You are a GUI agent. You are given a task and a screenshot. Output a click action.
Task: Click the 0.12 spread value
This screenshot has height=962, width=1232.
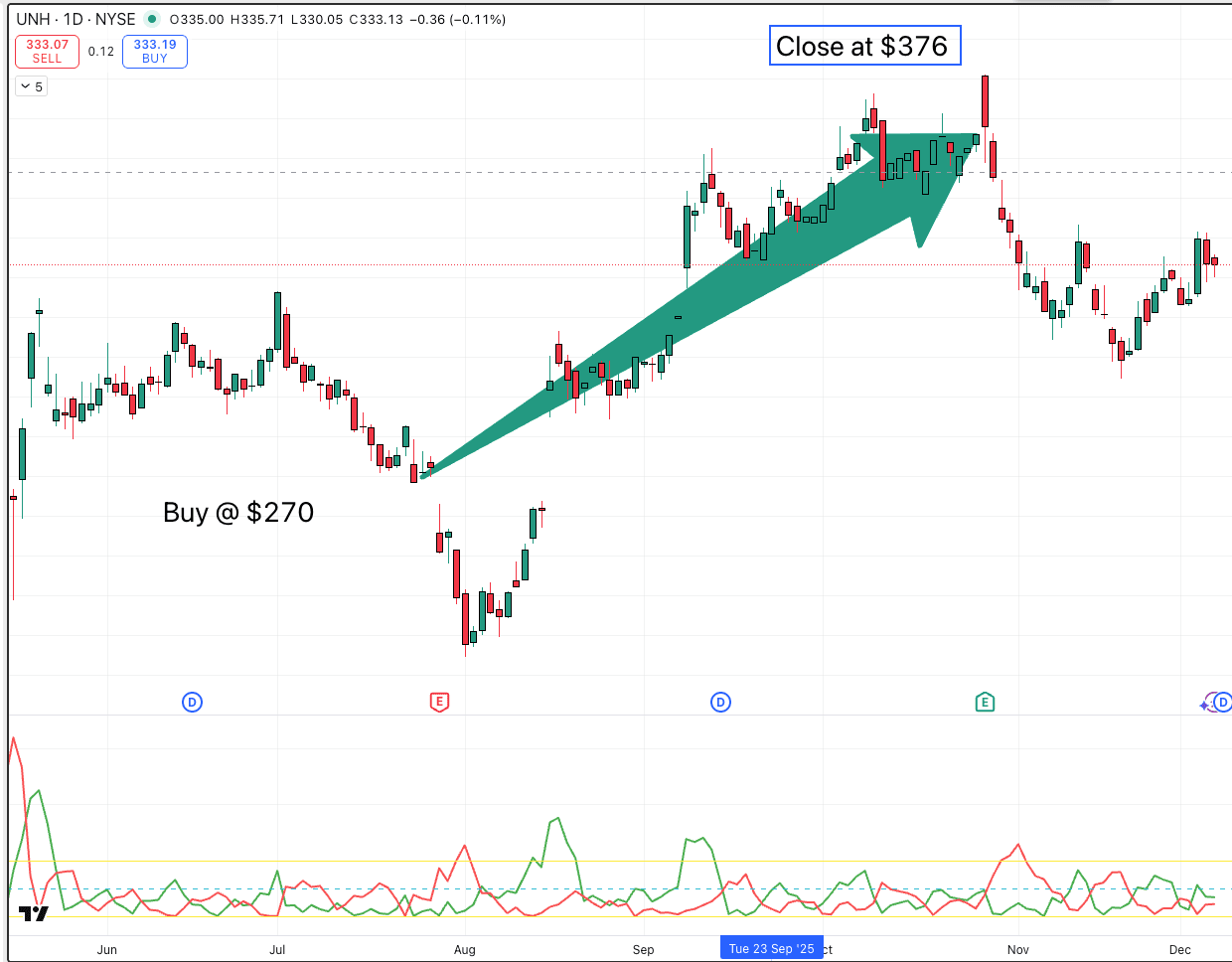click(x=100, y=52)
